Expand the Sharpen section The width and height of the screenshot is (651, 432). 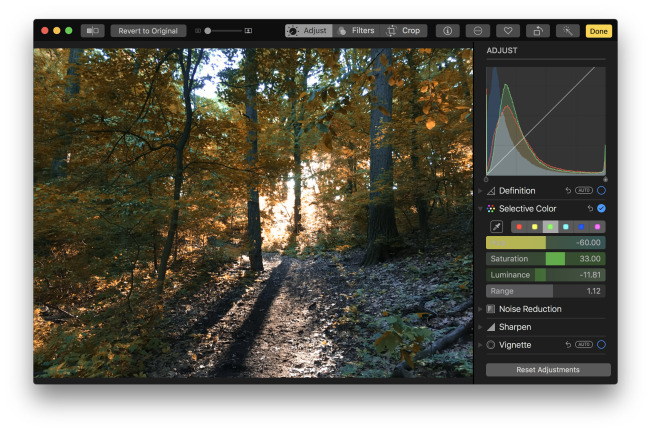click(481, 327)
